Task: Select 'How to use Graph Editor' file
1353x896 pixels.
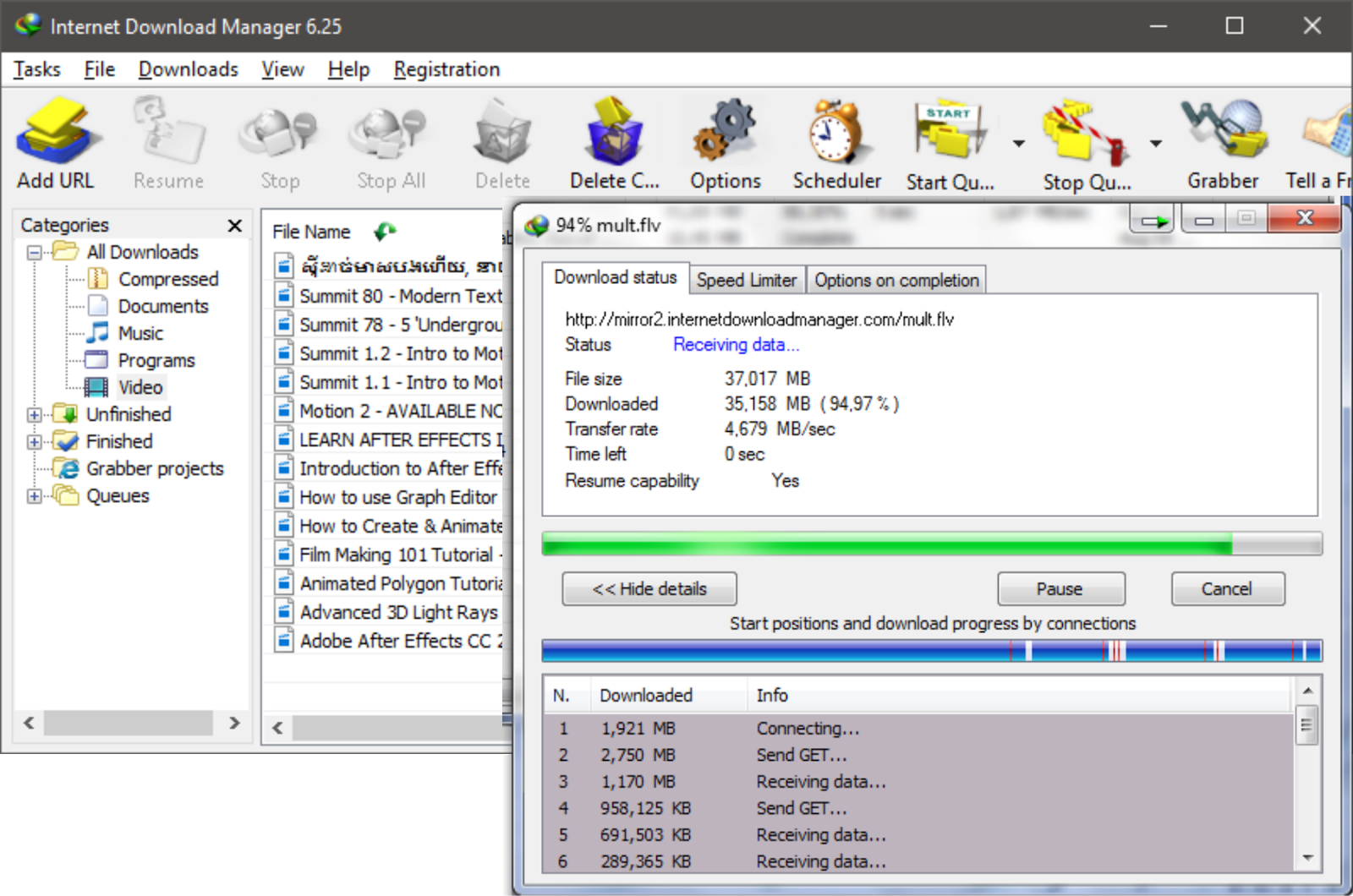Action: (389, 497)
